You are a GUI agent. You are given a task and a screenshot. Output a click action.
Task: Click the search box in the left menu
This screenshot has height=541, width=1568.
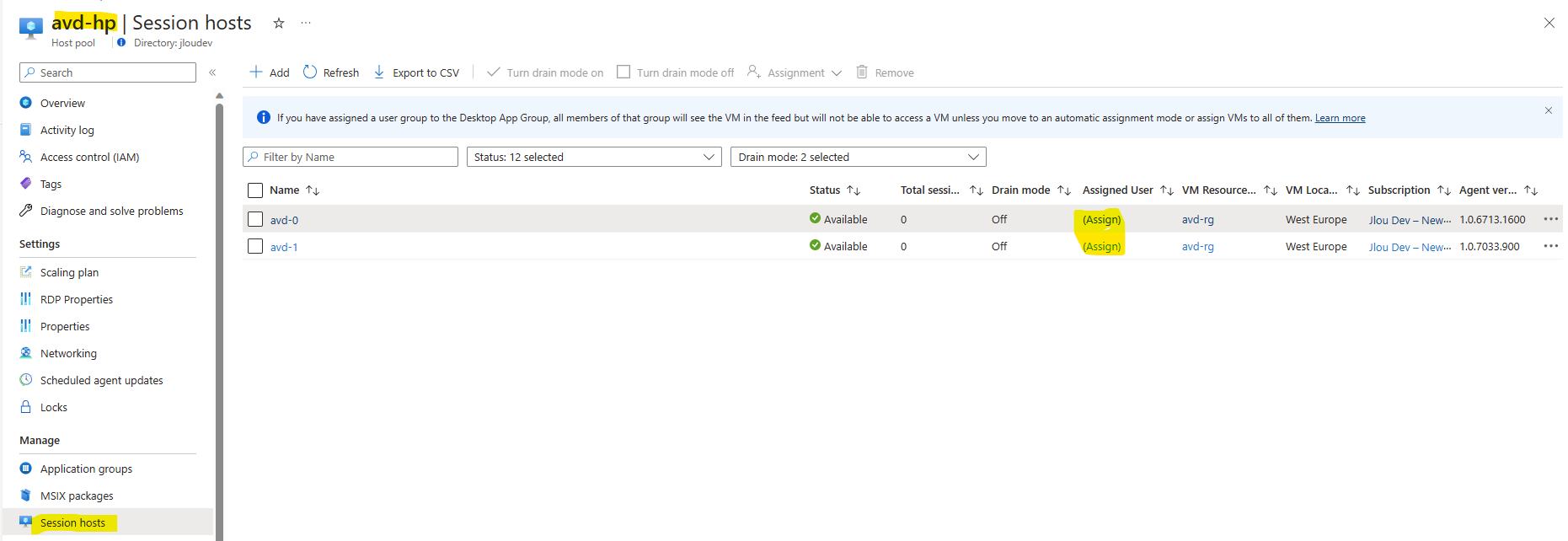pos(108,72)
